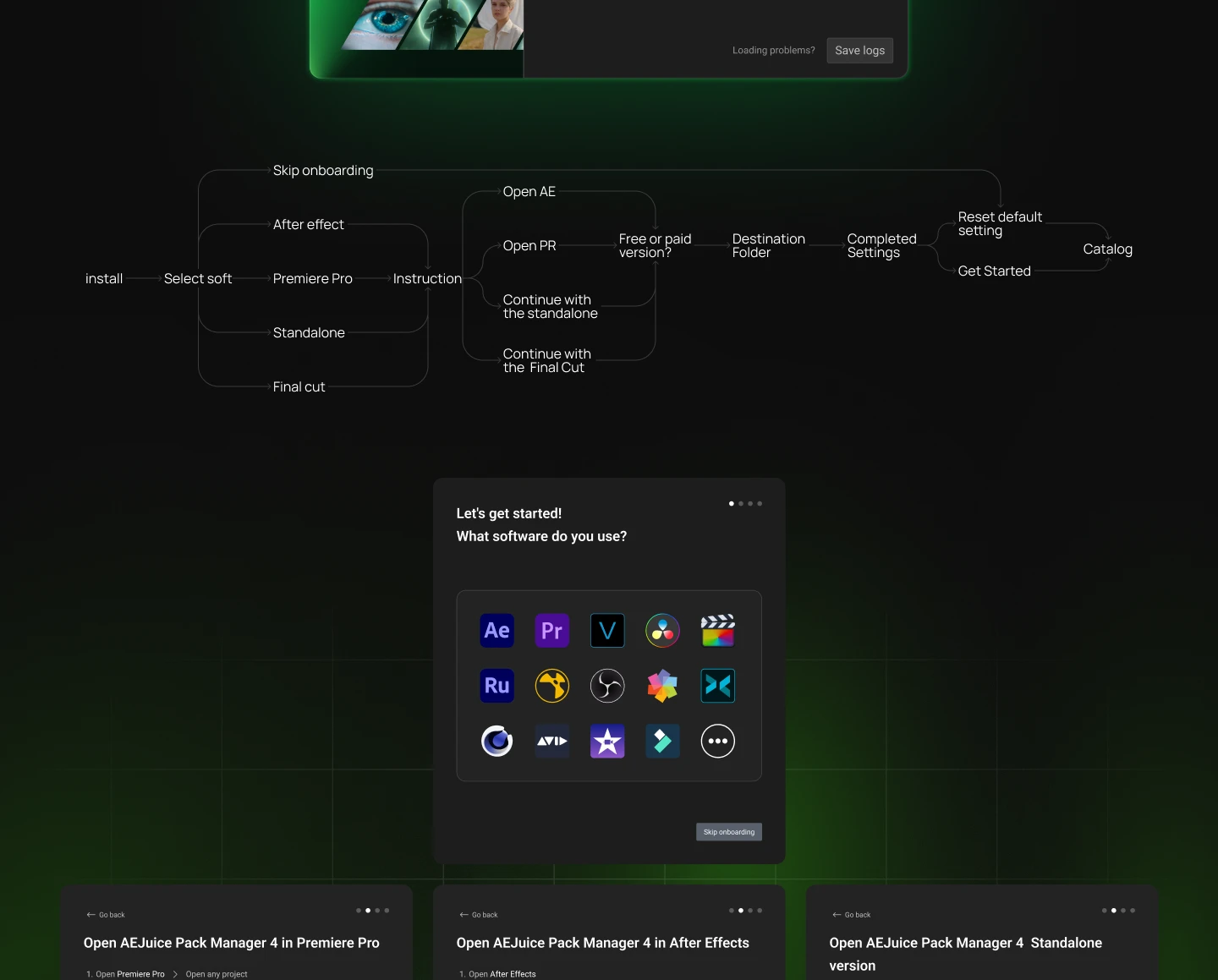
Task: Click the After Effects card's back arrow icon
Action: pos(464,915)
